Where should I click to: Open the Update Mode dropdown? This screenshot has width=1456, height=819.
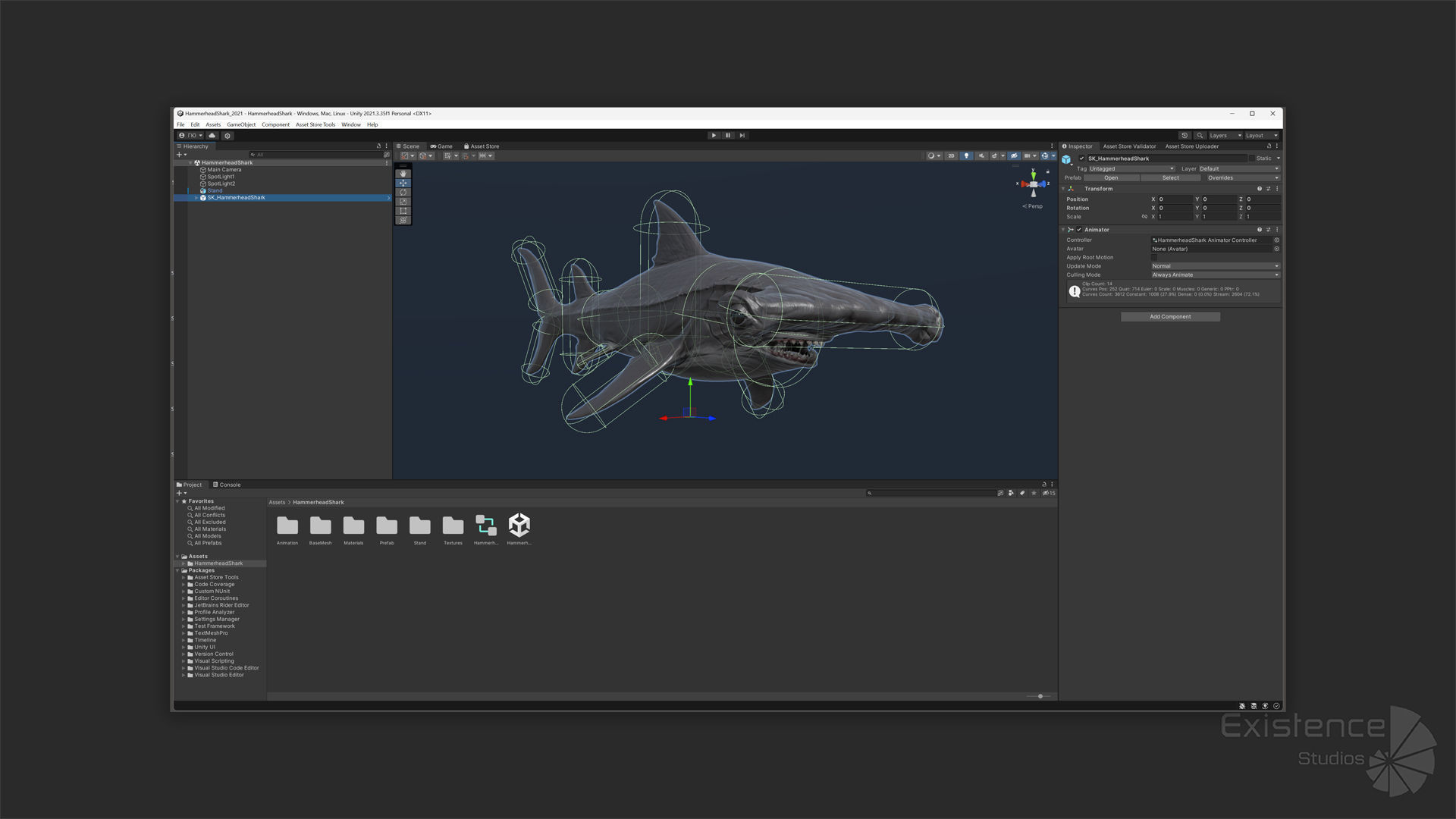[x=1216, y=266]
